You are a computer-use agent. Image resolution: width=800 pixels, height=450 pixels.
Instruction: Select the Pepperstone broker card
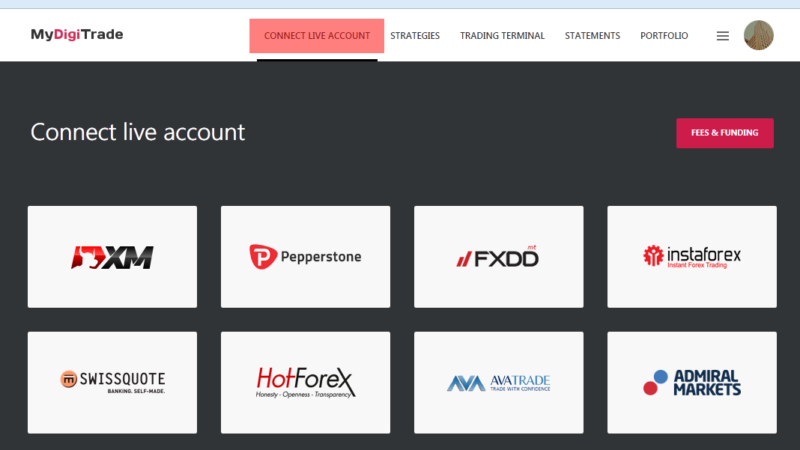coord(306,257)
